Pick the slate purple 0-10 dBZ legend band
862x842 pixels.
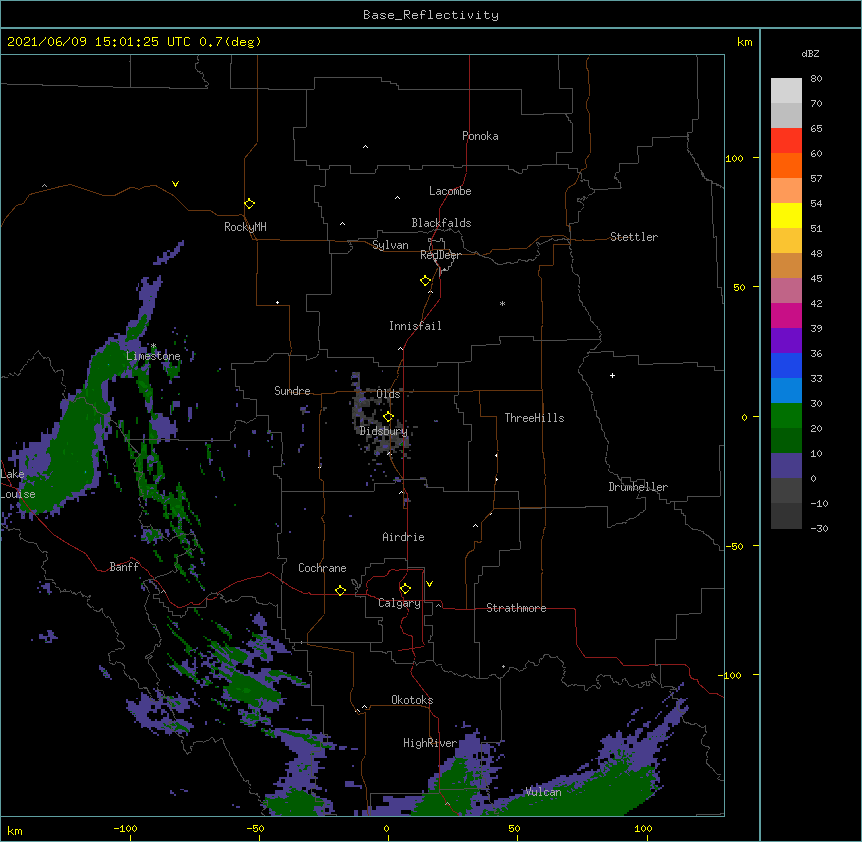[786, 466]
